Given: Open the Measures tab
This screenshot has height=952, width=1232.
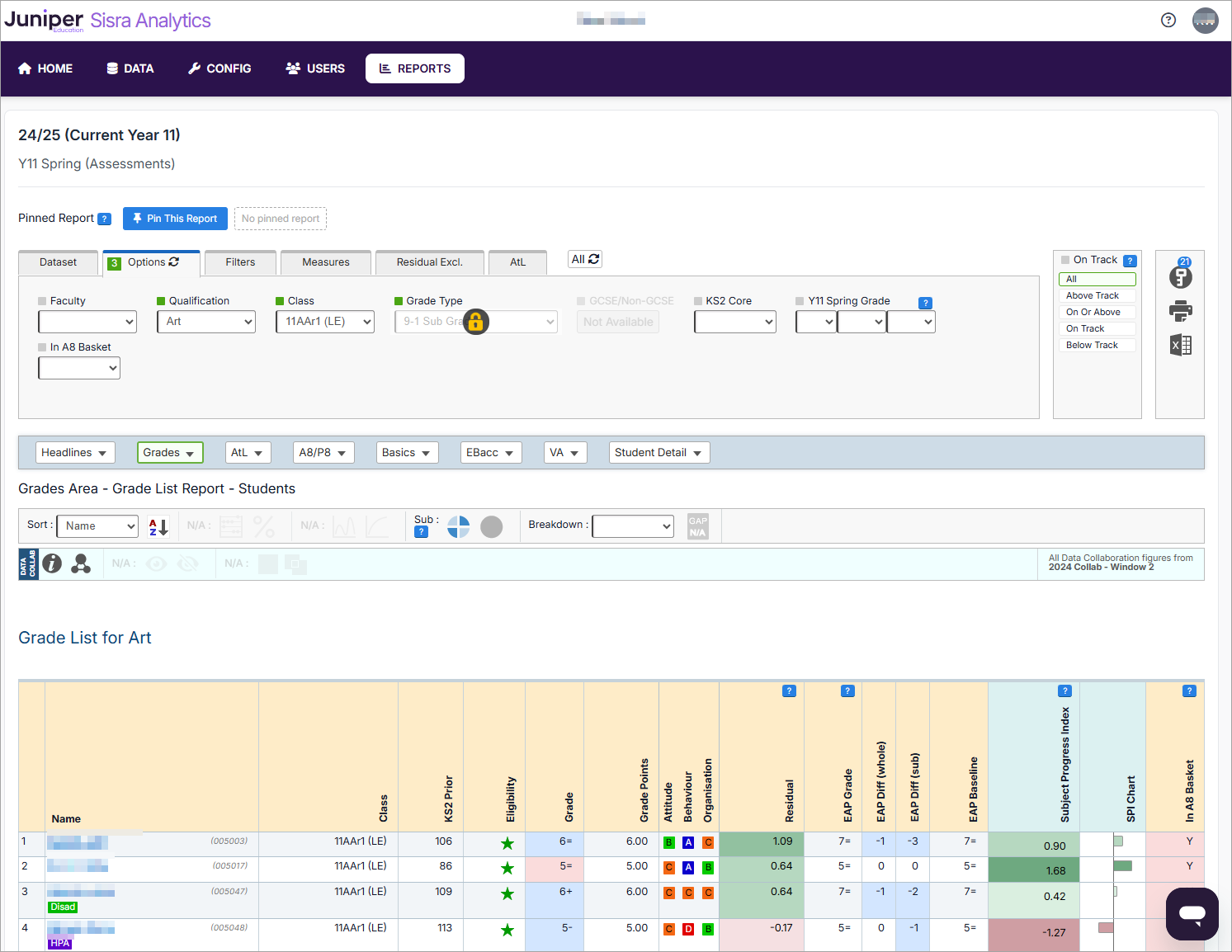Looking at the screenshot, I should click(325, 262).
